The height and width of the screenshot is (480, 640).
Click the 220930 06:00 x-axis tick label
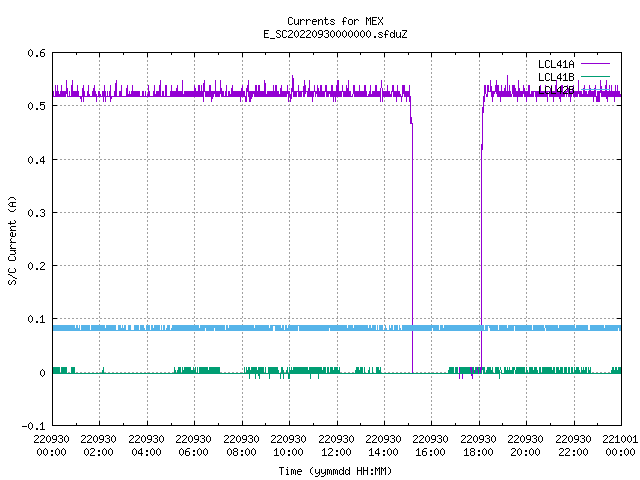click(193, 446)
